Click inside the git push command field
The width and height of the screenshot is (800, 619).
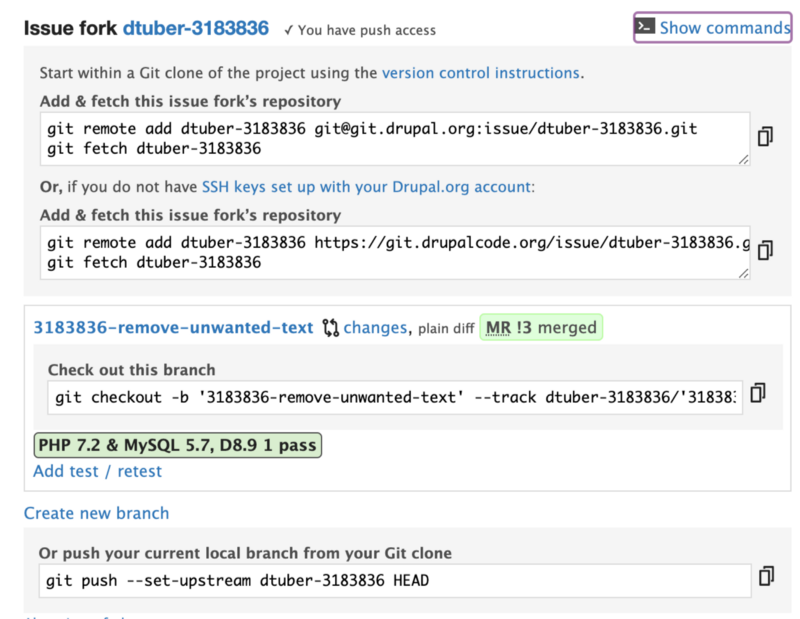click(394, 580)
